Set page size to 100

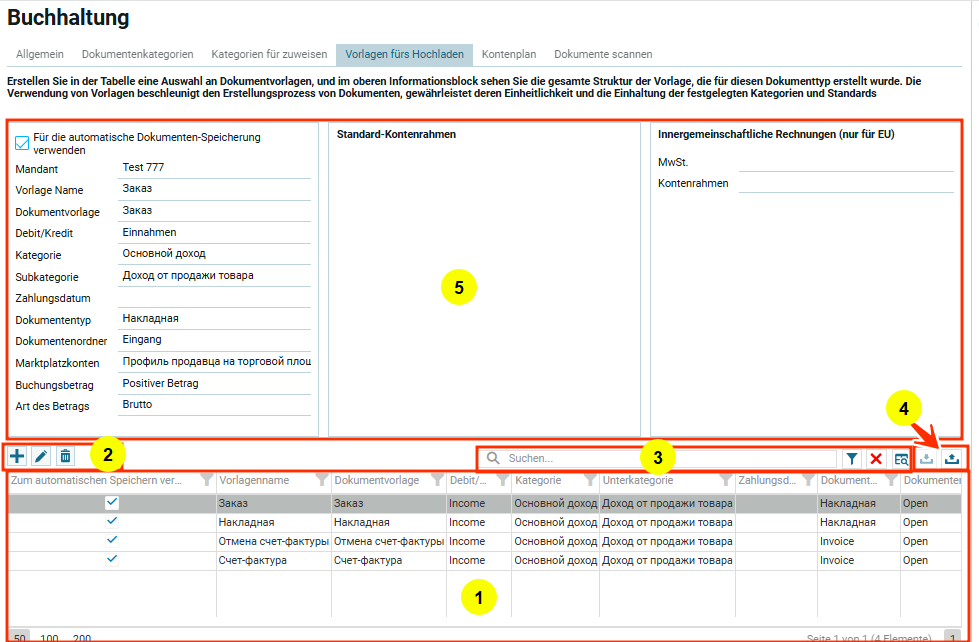pos(49,637)
